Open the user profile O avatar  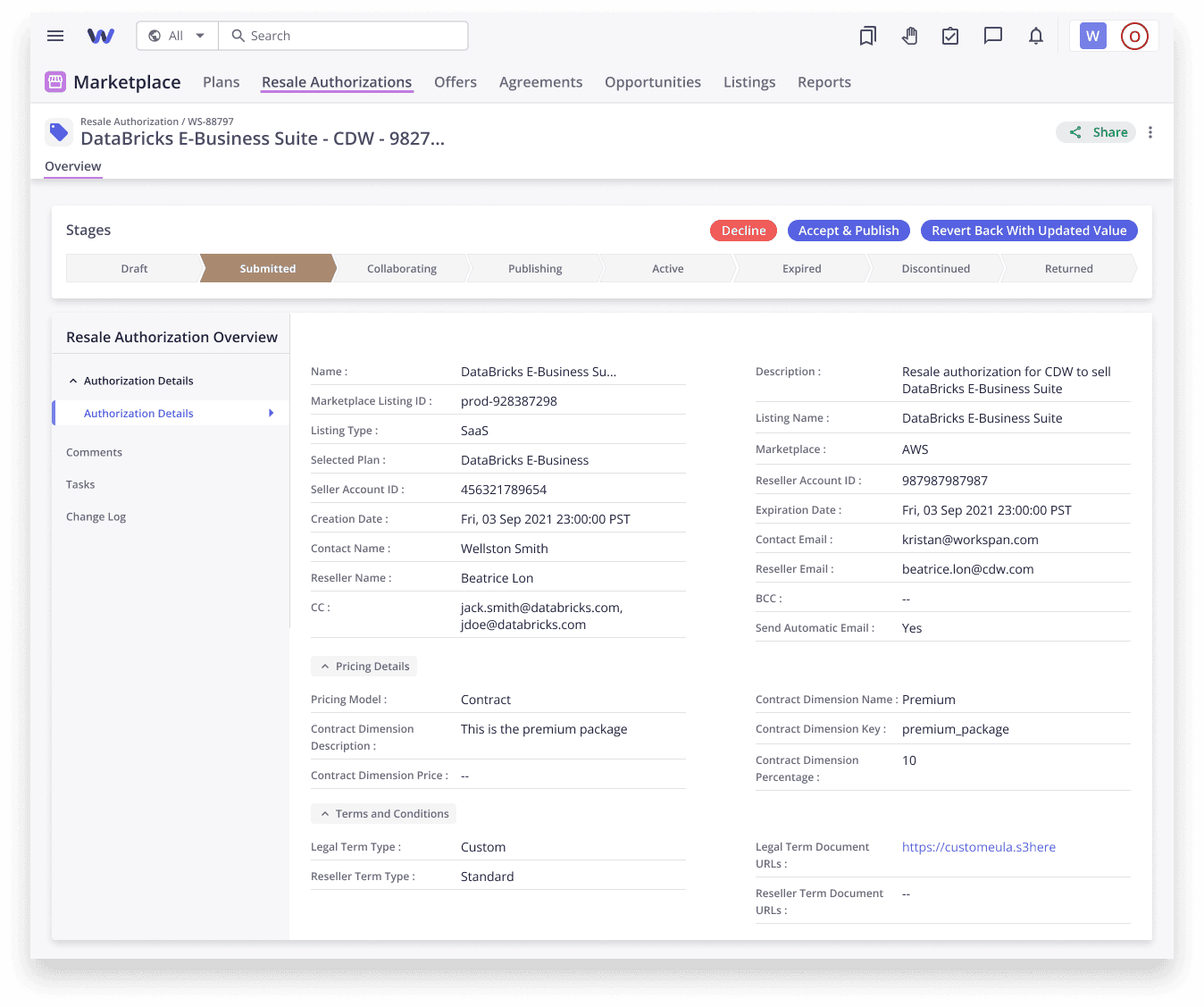1134,36
